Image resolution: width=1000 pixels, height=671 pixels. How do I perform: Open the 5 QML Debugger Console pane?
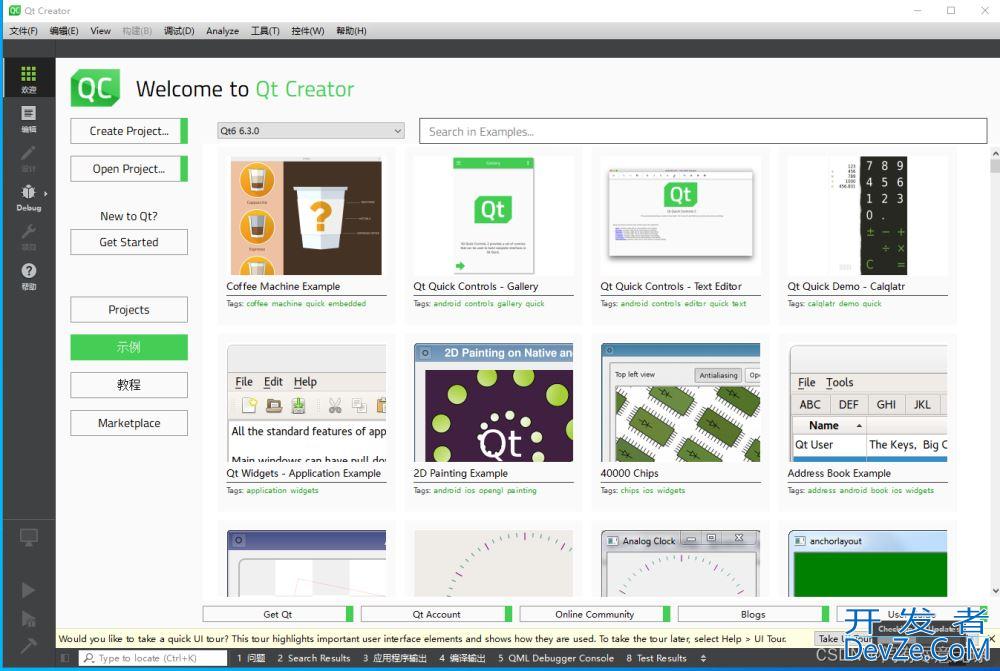pyautogui.click(x=556, y=658)
